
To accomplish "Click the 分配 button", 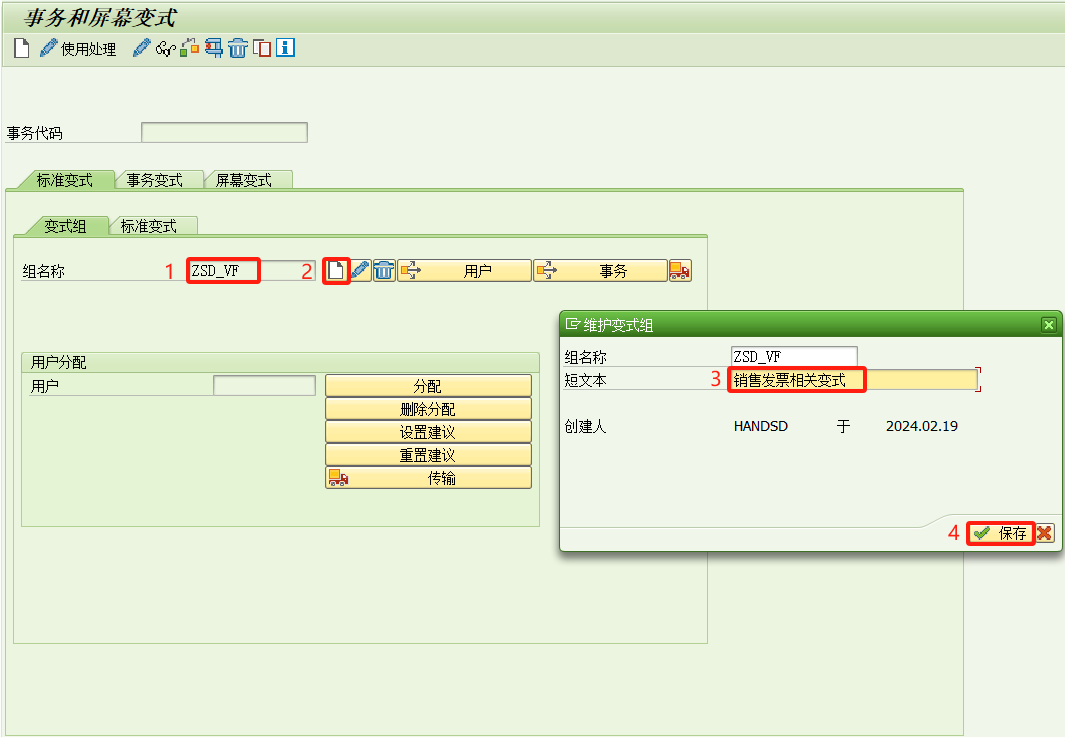I will pyautogui.click(x=428, y=386).
